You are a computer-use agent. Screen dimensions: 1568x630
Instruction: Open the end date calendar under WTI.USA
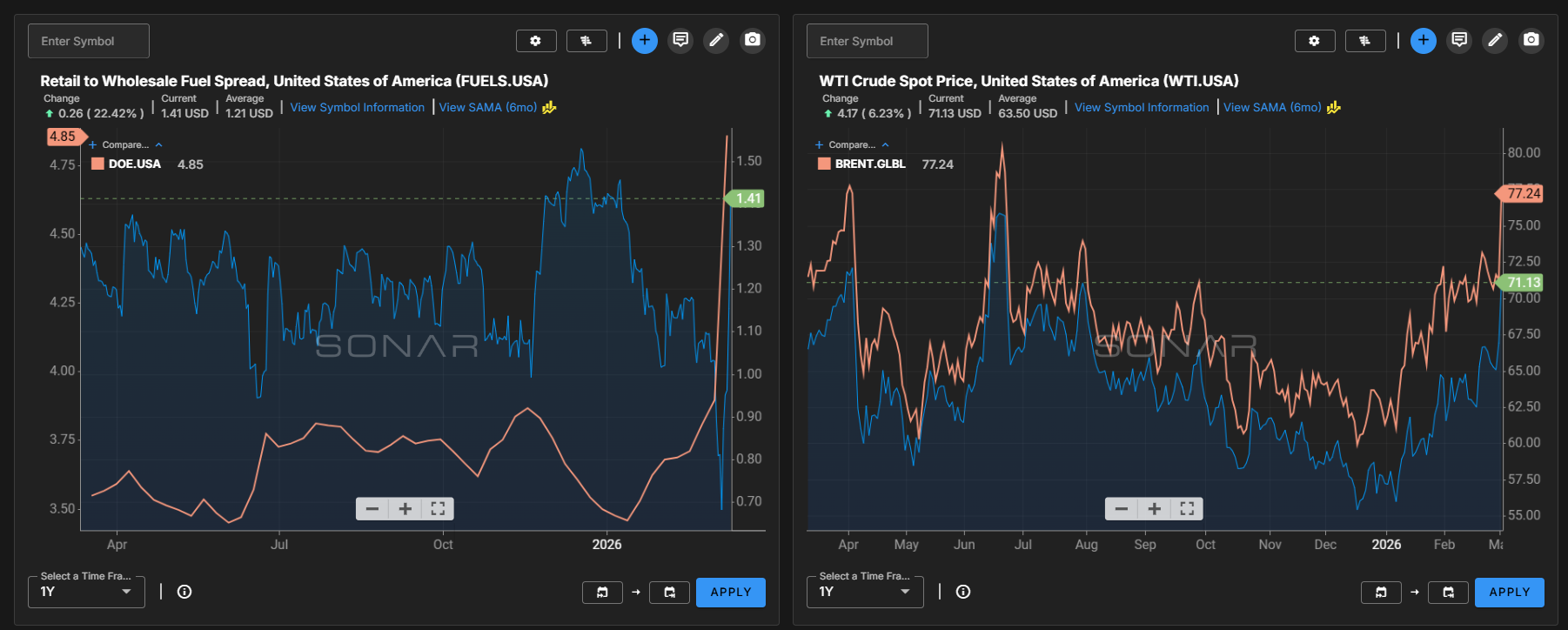(1449, 593)
